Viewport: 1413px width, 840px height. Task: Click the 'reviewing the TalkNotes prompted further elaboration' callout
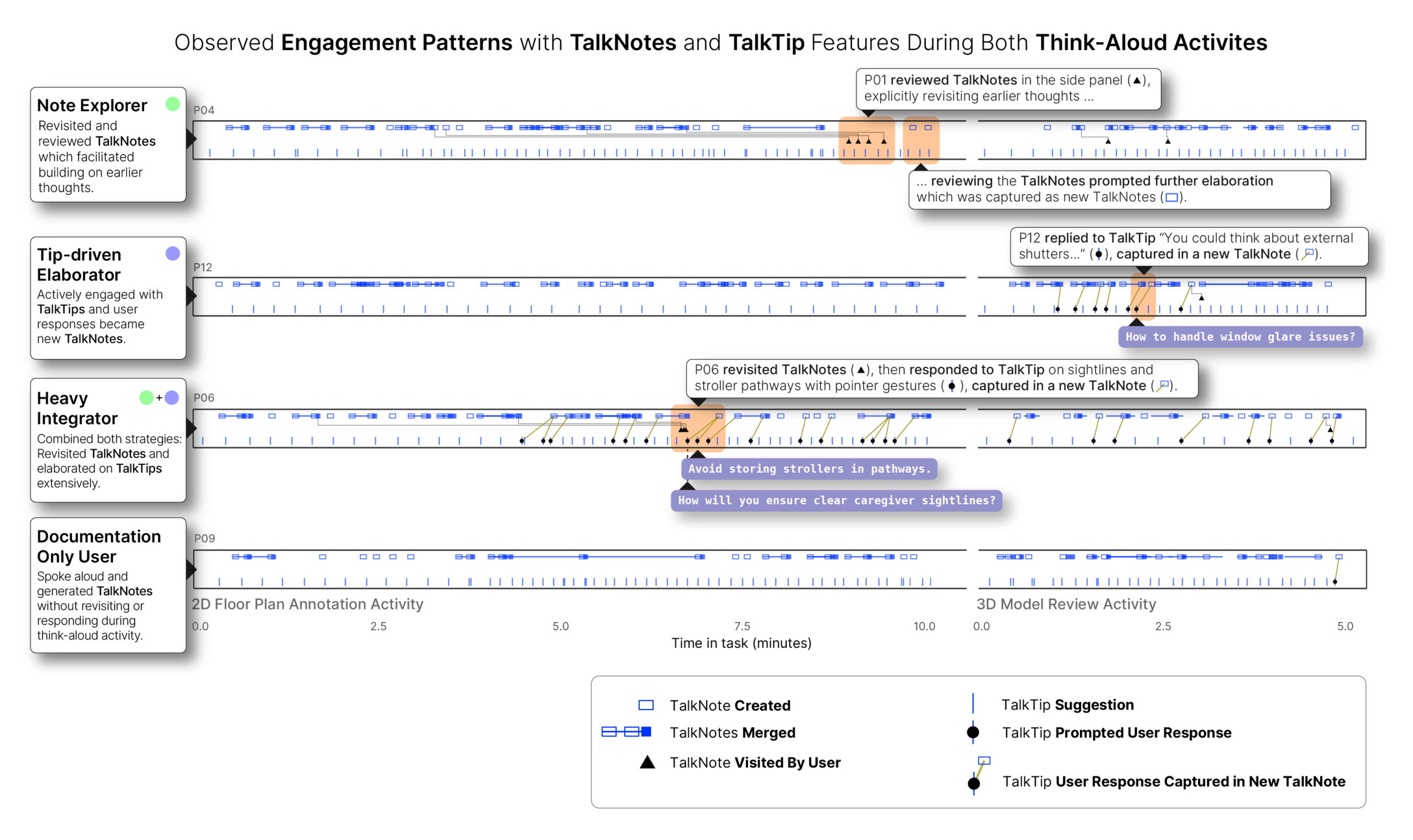coord(1119,190)
